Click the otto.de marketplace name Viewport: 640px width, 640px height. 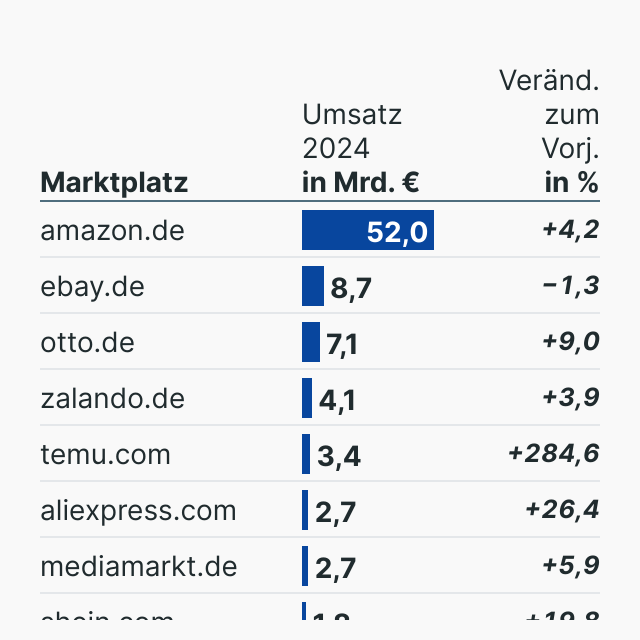point(87,343)
